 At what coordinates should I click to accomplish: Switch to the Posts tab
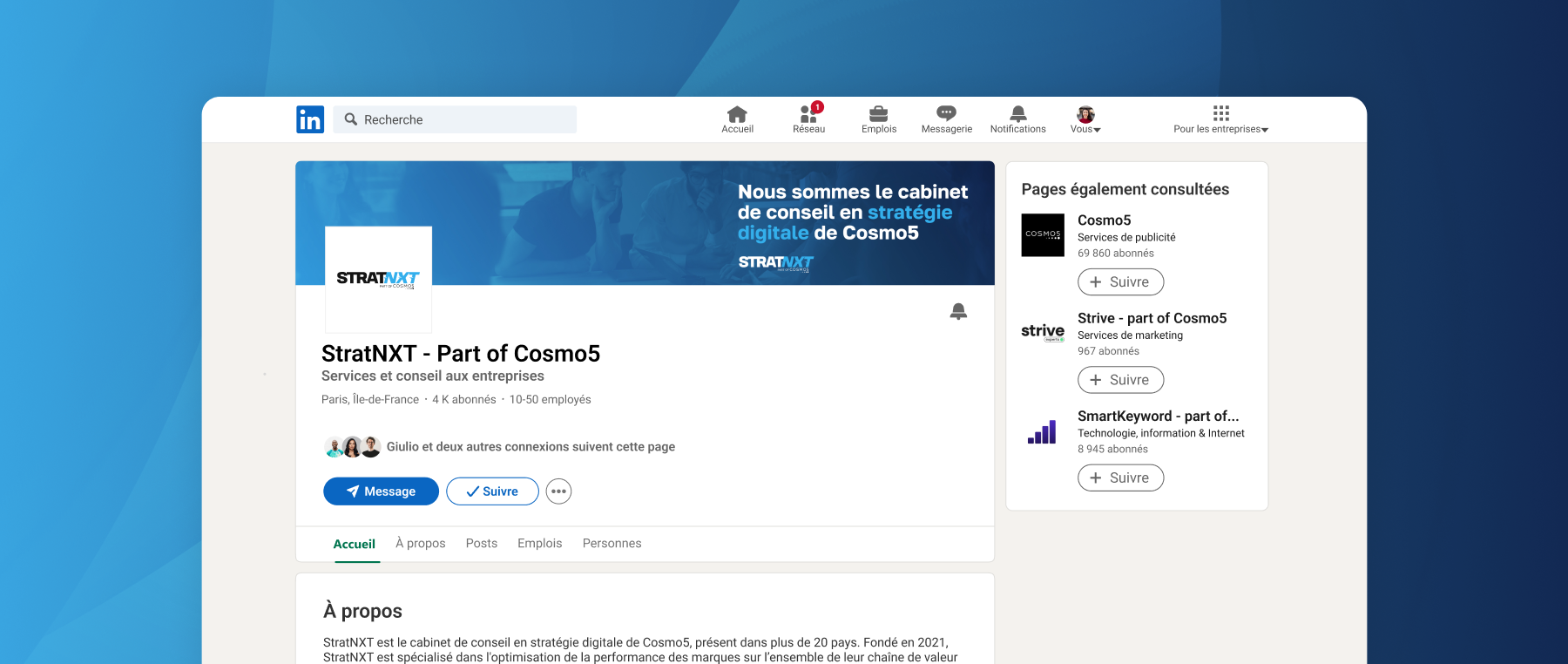click(482, 543)
